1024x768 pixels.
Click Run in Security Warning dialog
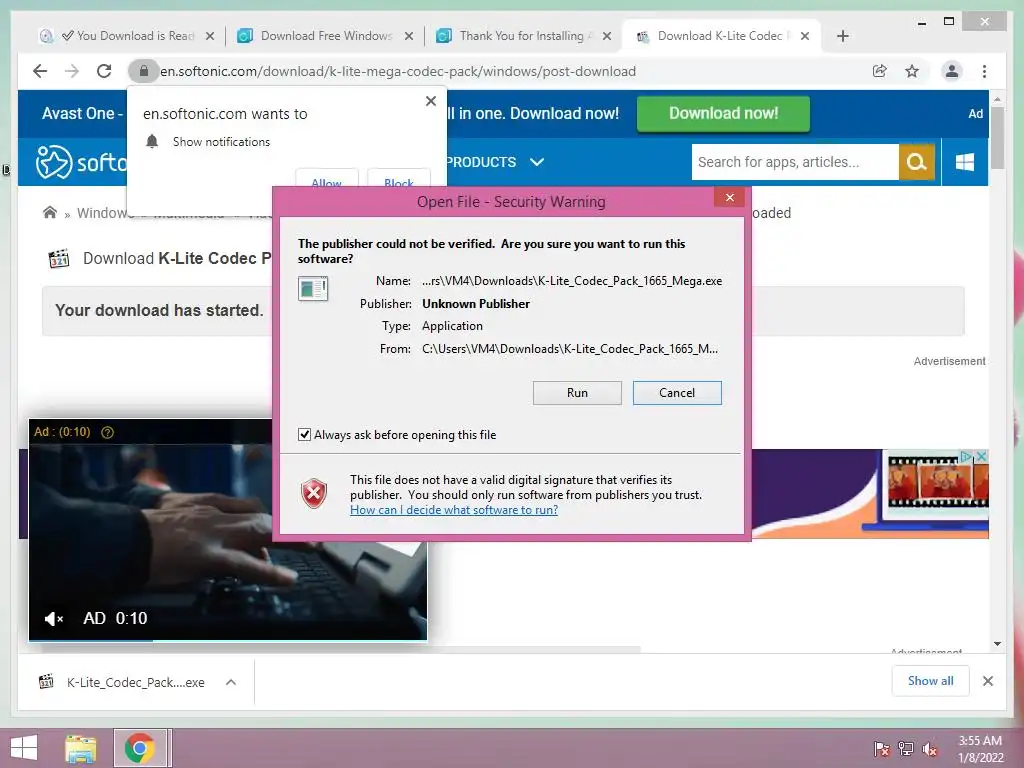click(577, 393)
